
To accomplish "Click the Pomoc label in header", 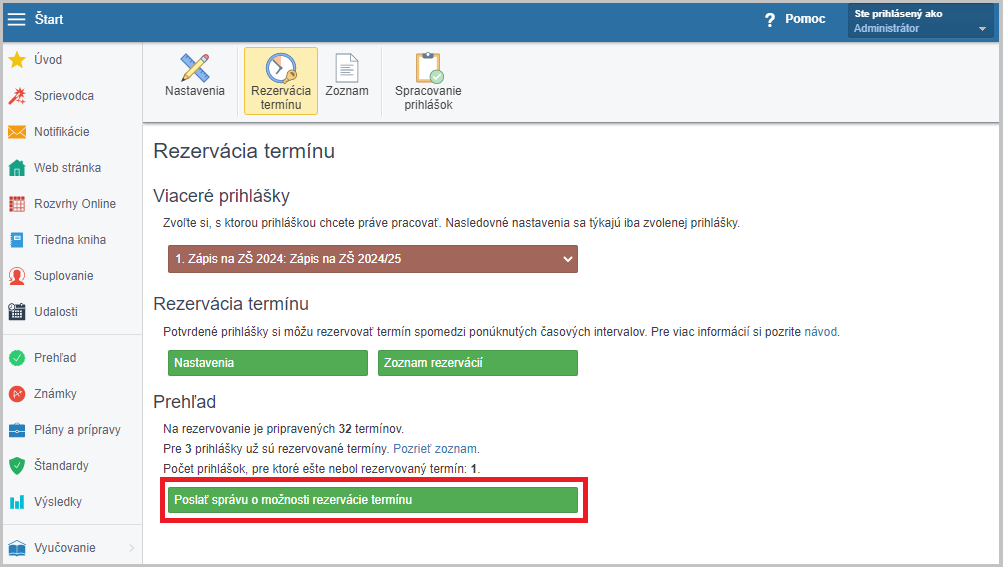I will click(x=805, y=19).
